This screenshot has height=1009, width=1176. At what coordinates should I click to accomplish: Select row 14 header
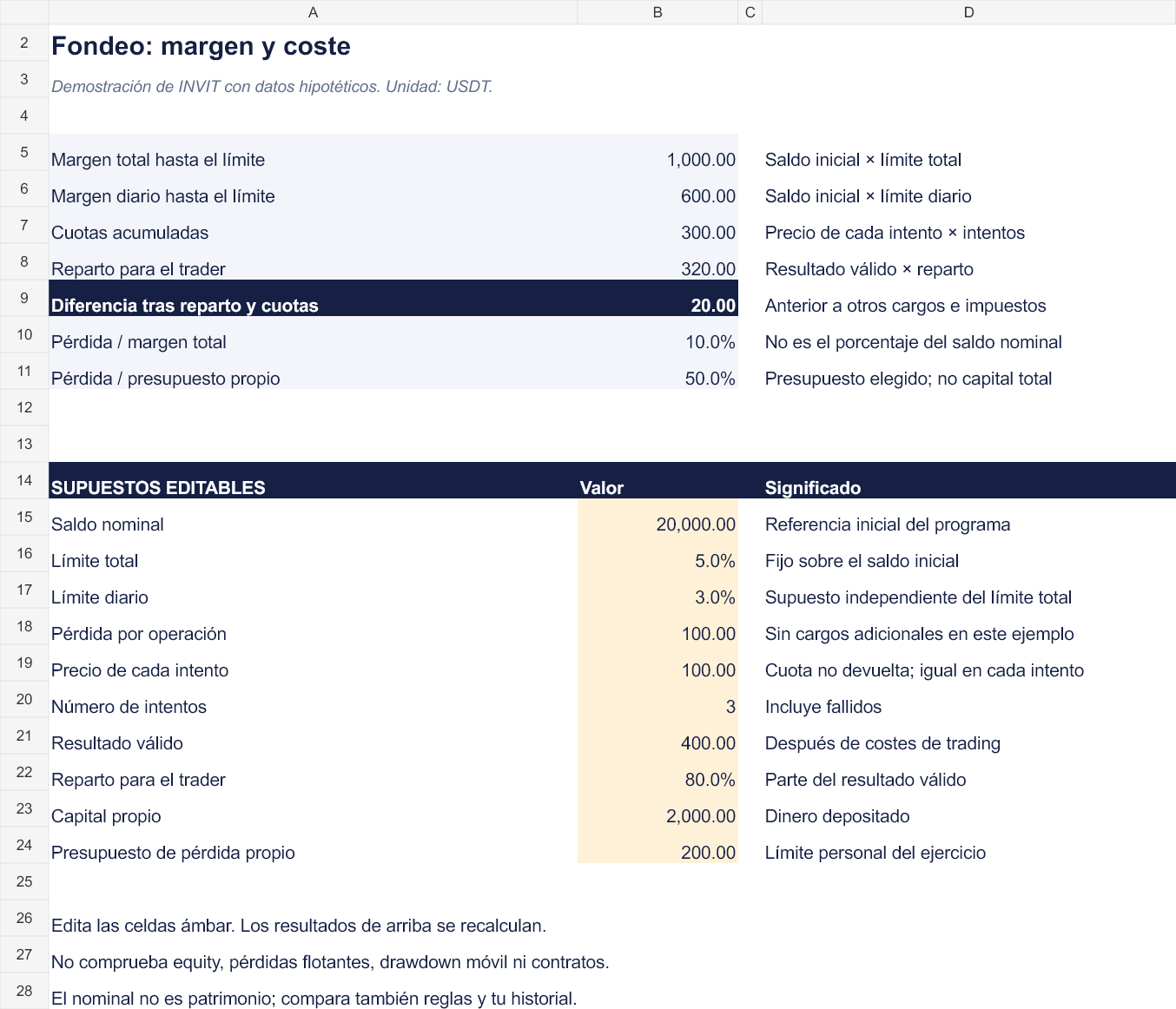(24, 480)
